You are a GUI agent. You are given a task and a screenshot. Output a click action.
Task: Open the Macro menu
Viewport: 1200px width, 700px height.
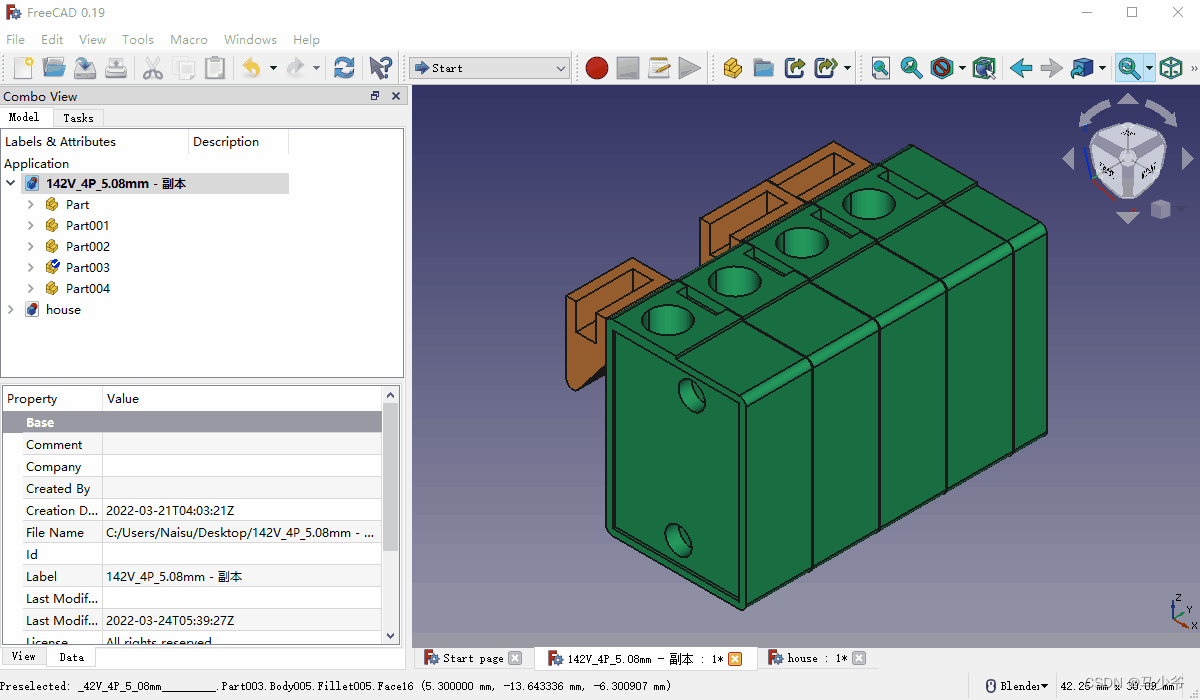[x=188, y=39]
